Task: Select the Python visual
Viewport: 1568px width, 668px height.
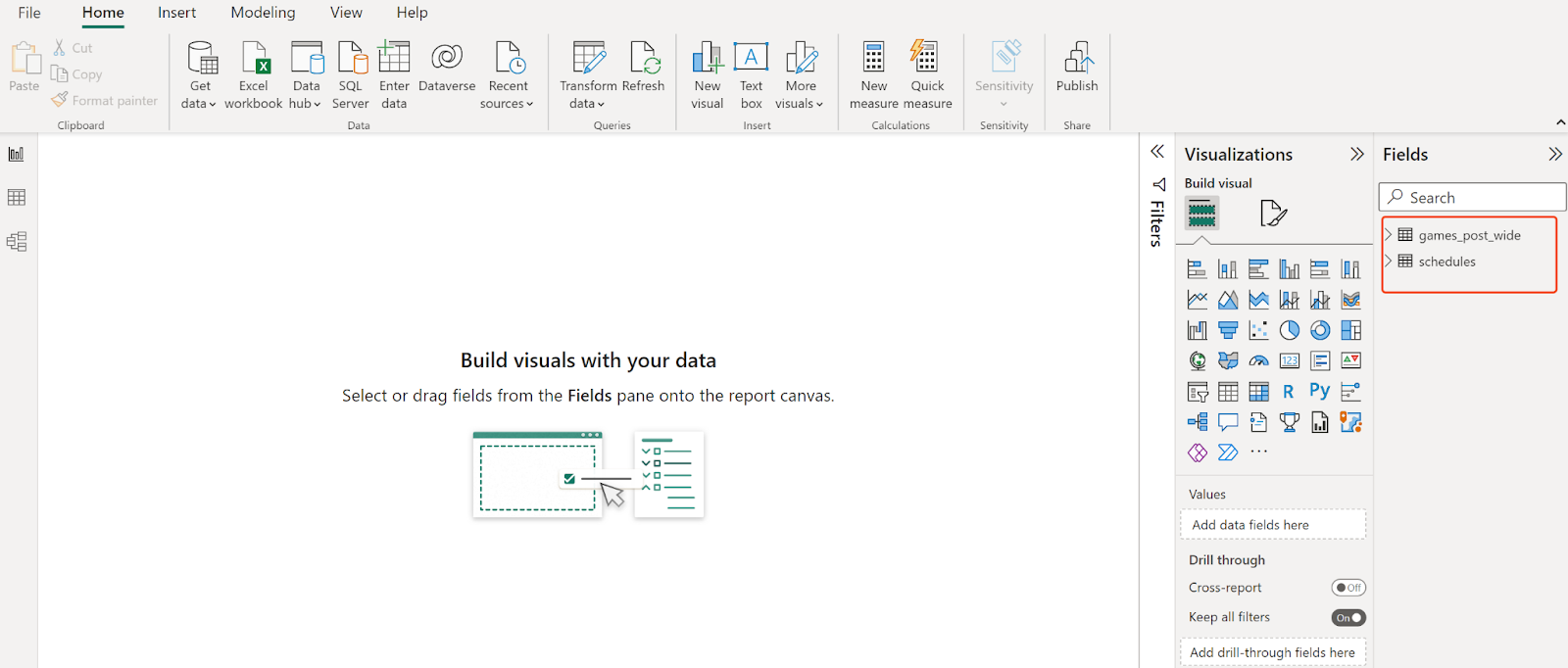Action: coord(1320,391)
